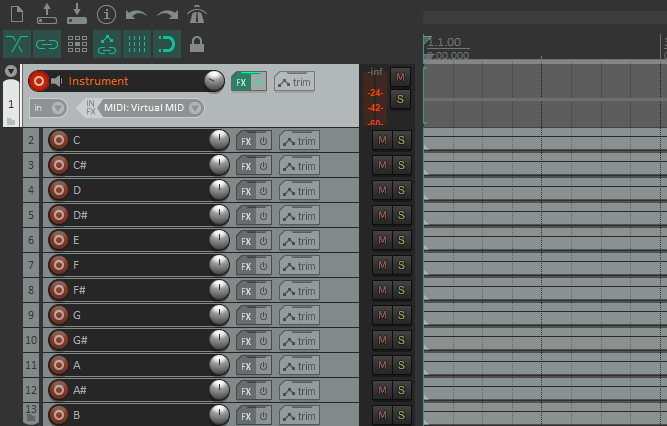Toggle ripple editing grid icon

click(76, 44)
